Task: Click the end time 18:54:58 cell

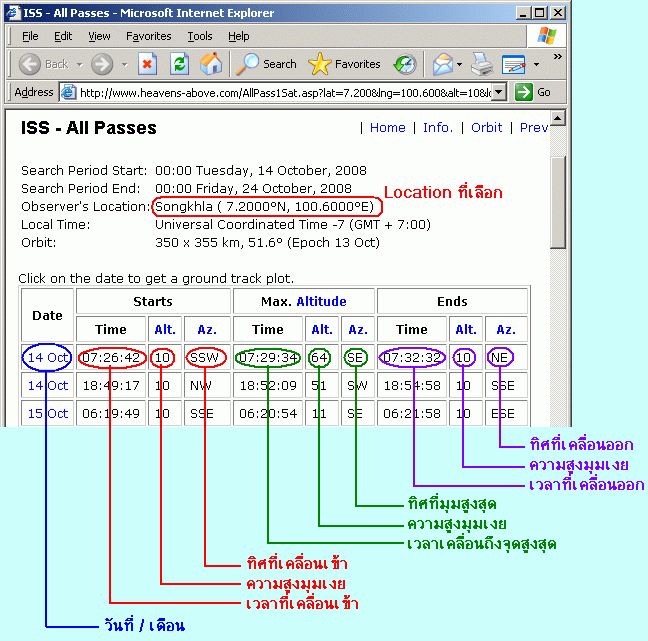Action: 412,386
